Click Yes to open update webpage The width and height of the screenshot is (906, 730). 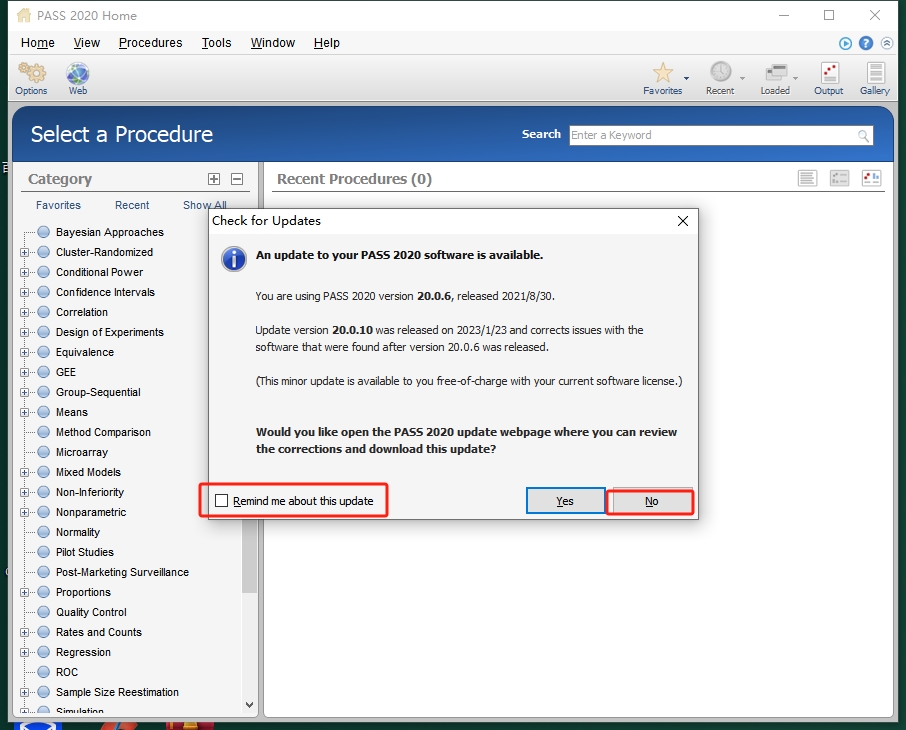point(565,501)
